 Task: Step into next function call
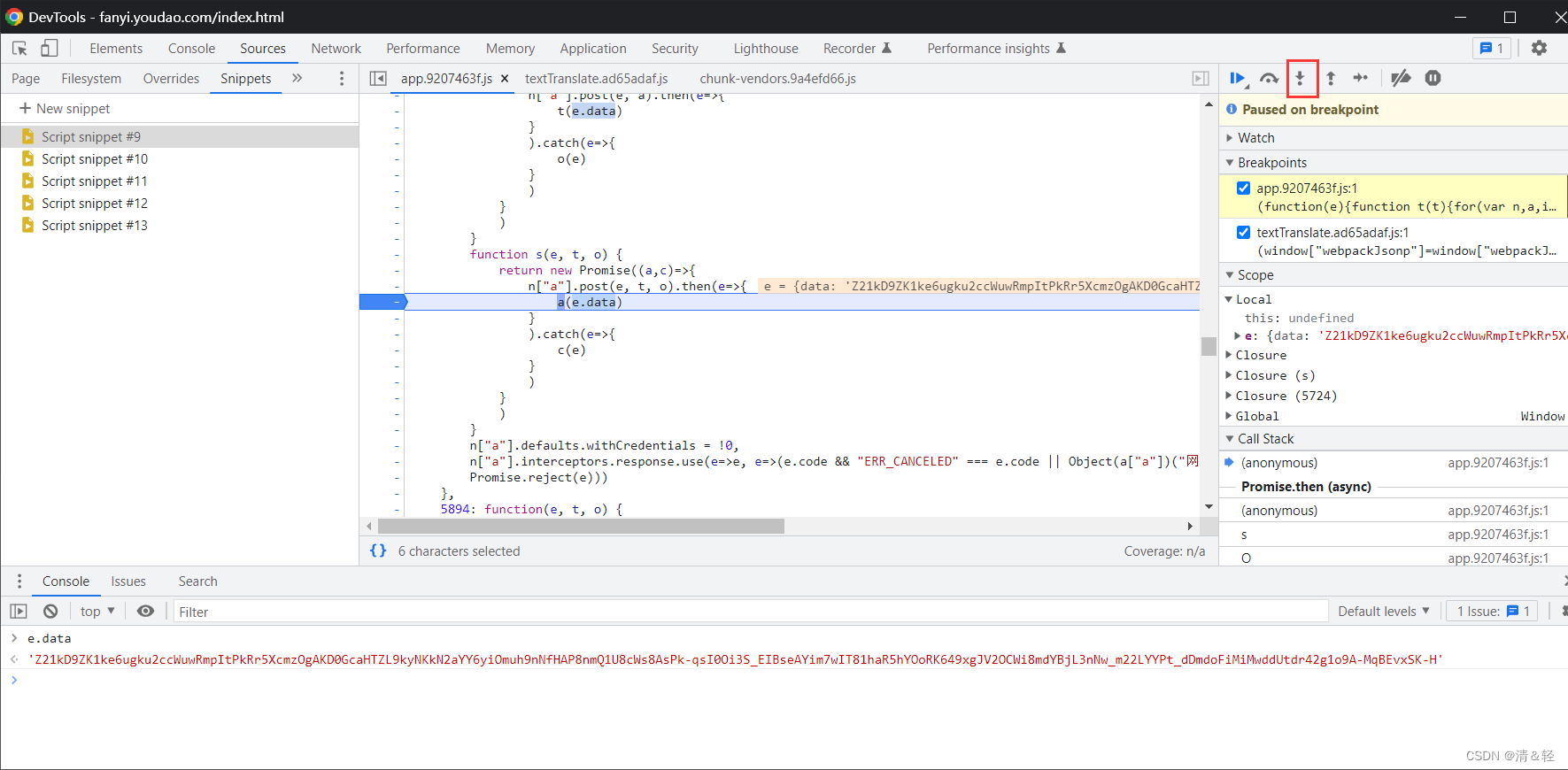tap(1301, 79)
